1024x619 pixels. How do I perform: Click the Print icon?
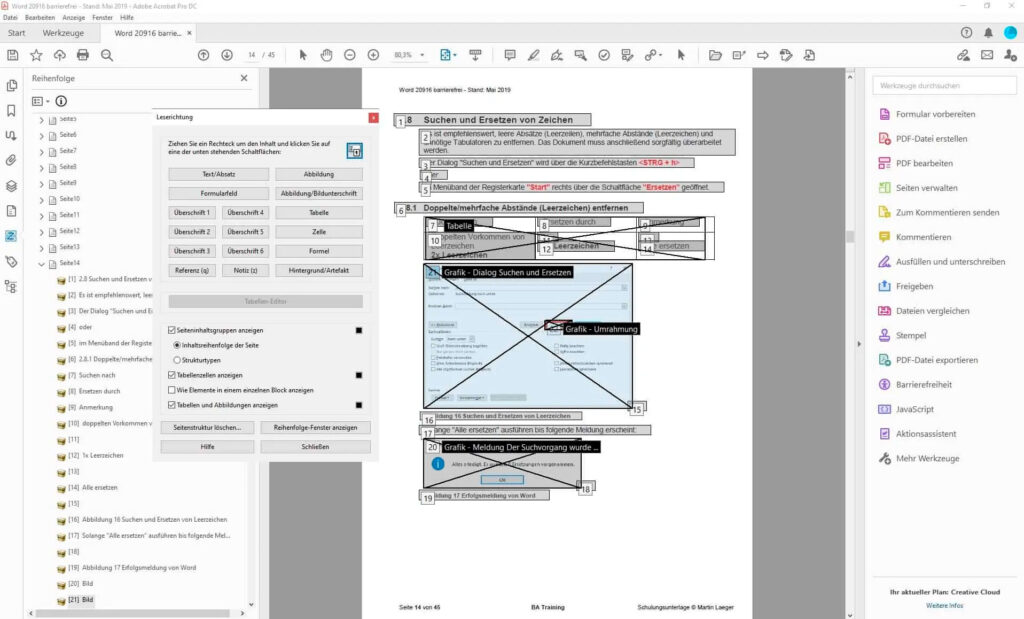pos(83,56)
